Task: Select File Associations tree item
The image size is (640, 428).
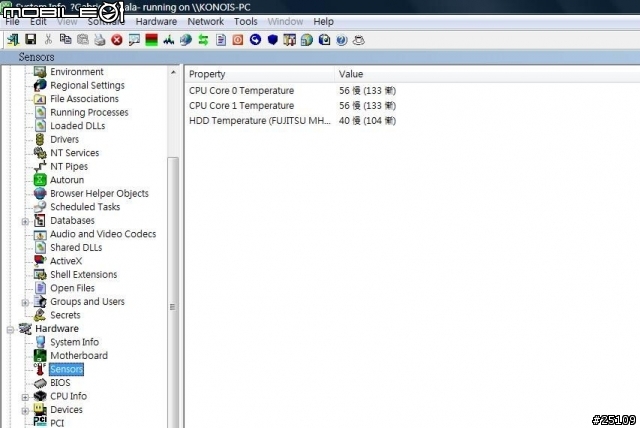Action: coord(84,99)
